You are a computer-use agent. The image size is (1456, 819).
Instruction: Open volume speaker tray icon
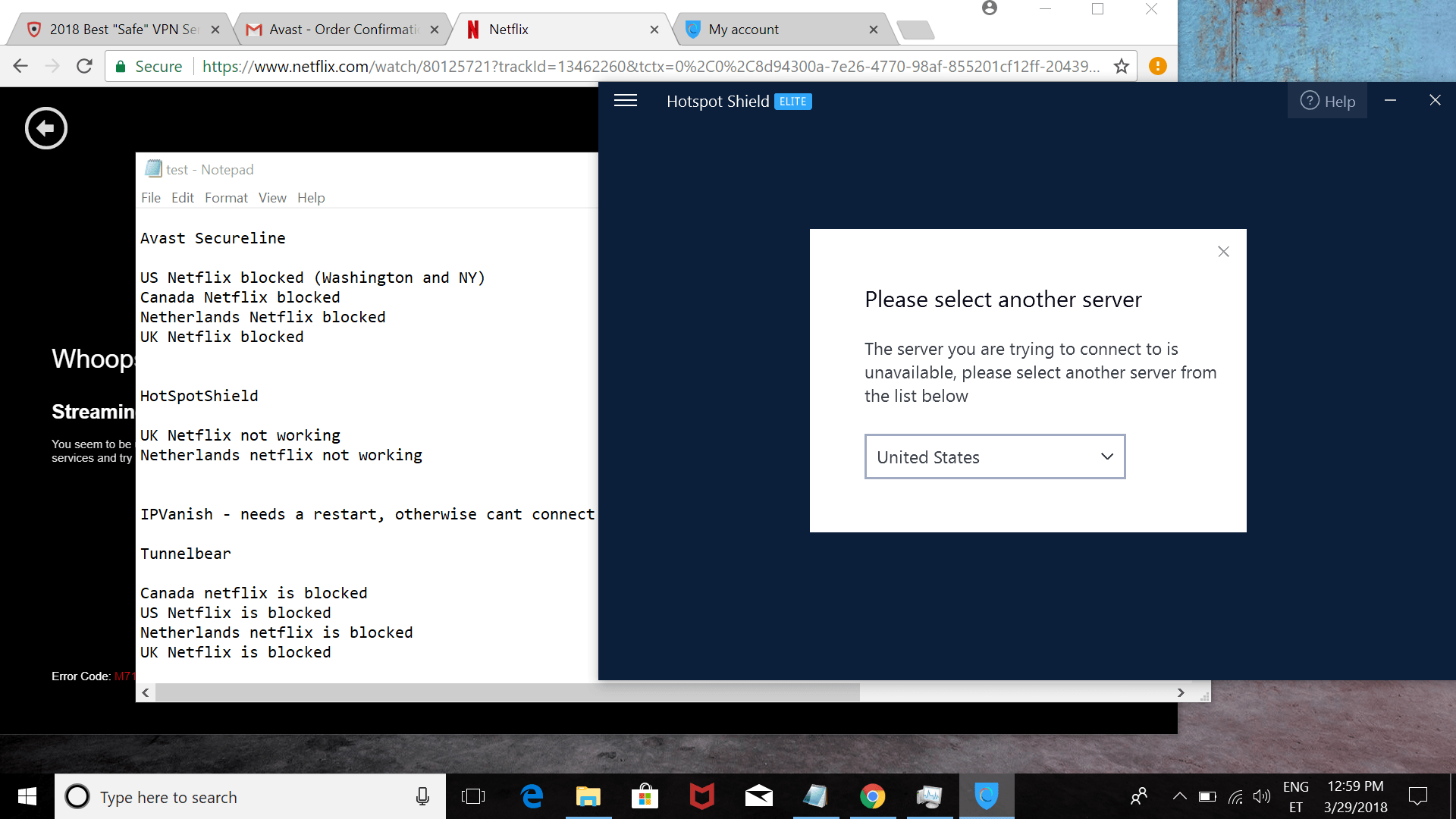1262,796
